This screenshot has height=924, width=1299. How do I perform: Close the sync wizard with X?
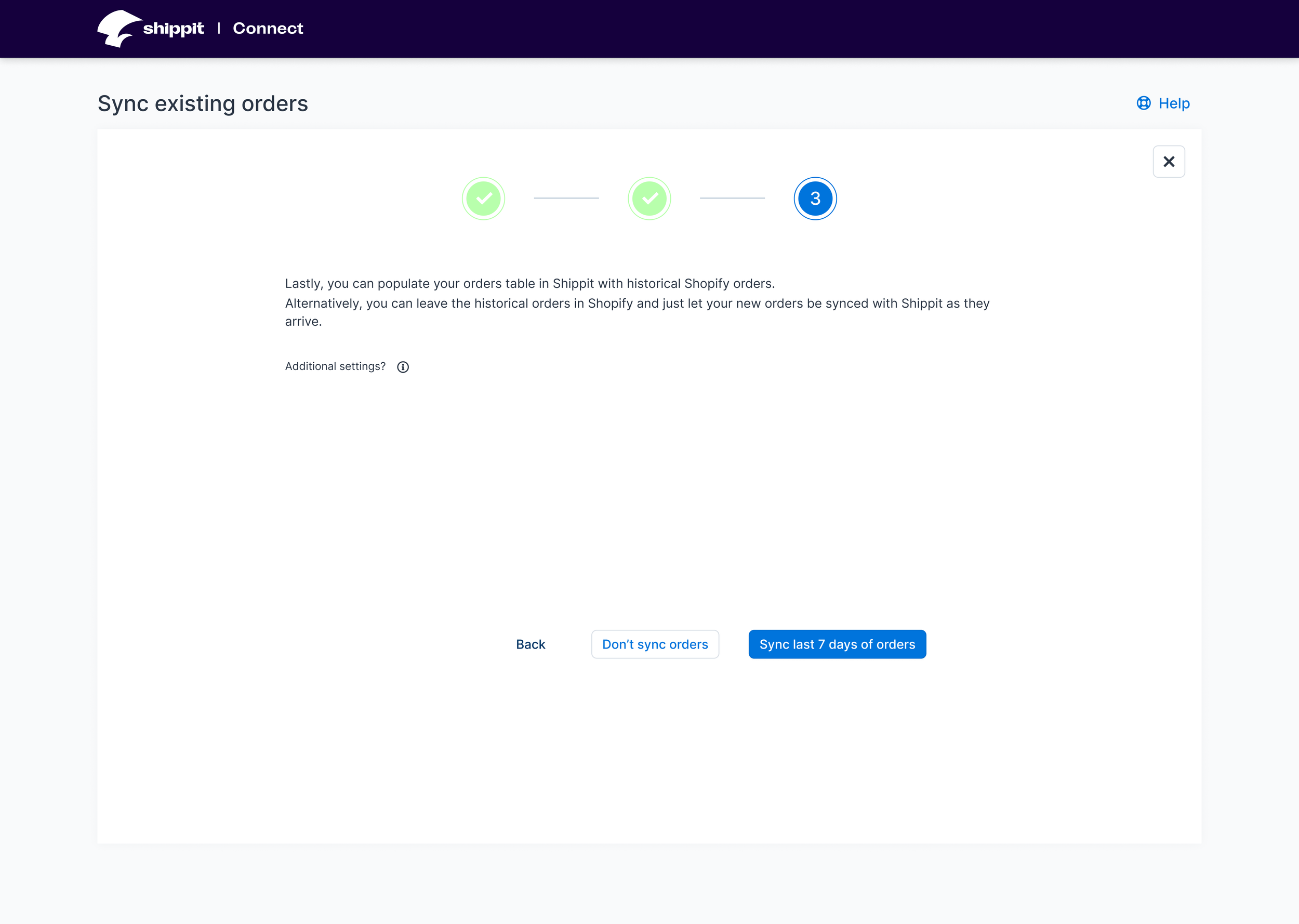1168,162
